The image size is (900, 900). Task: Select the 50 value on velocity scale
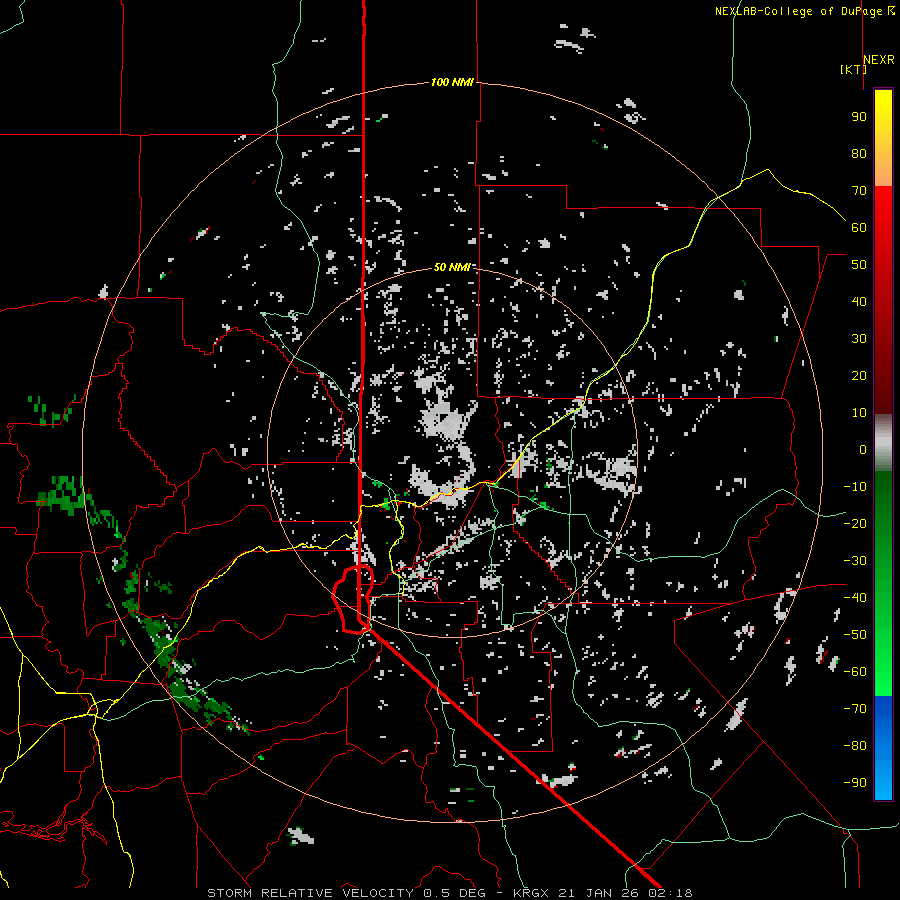click(859, 265)
